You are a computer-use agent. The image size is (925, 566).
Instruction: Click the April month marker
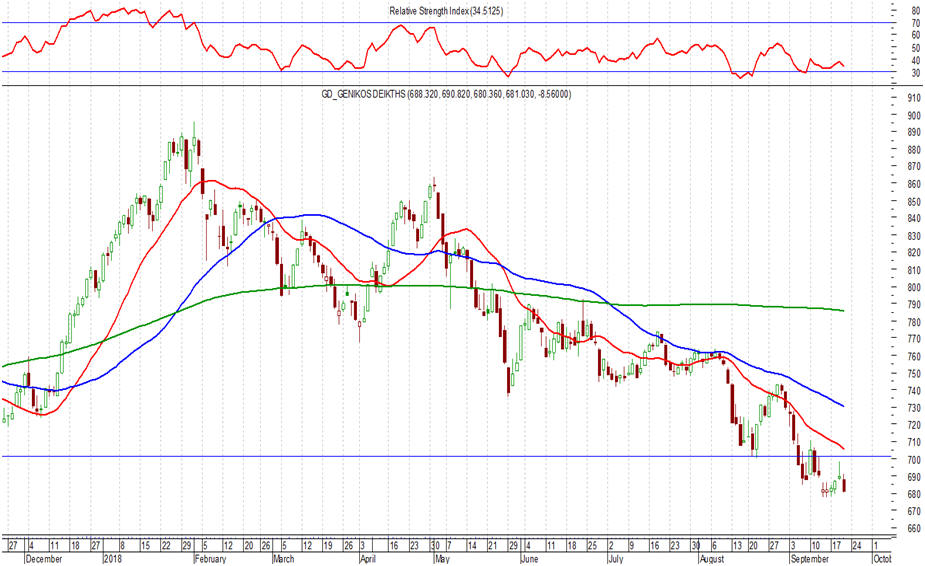tap(368, 558)
